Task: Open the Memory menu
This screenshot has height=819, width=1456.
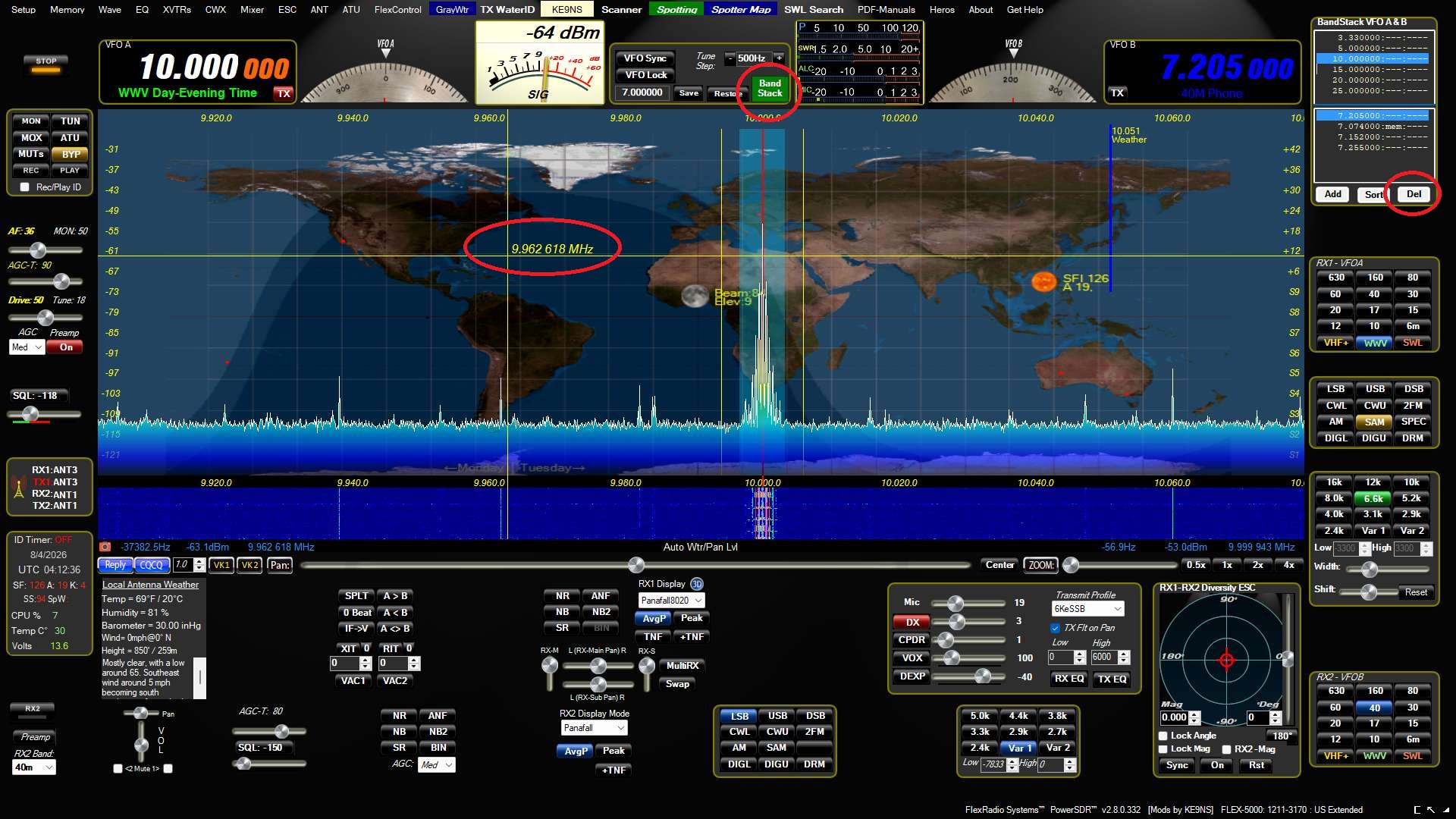Action: click(67, 10)
